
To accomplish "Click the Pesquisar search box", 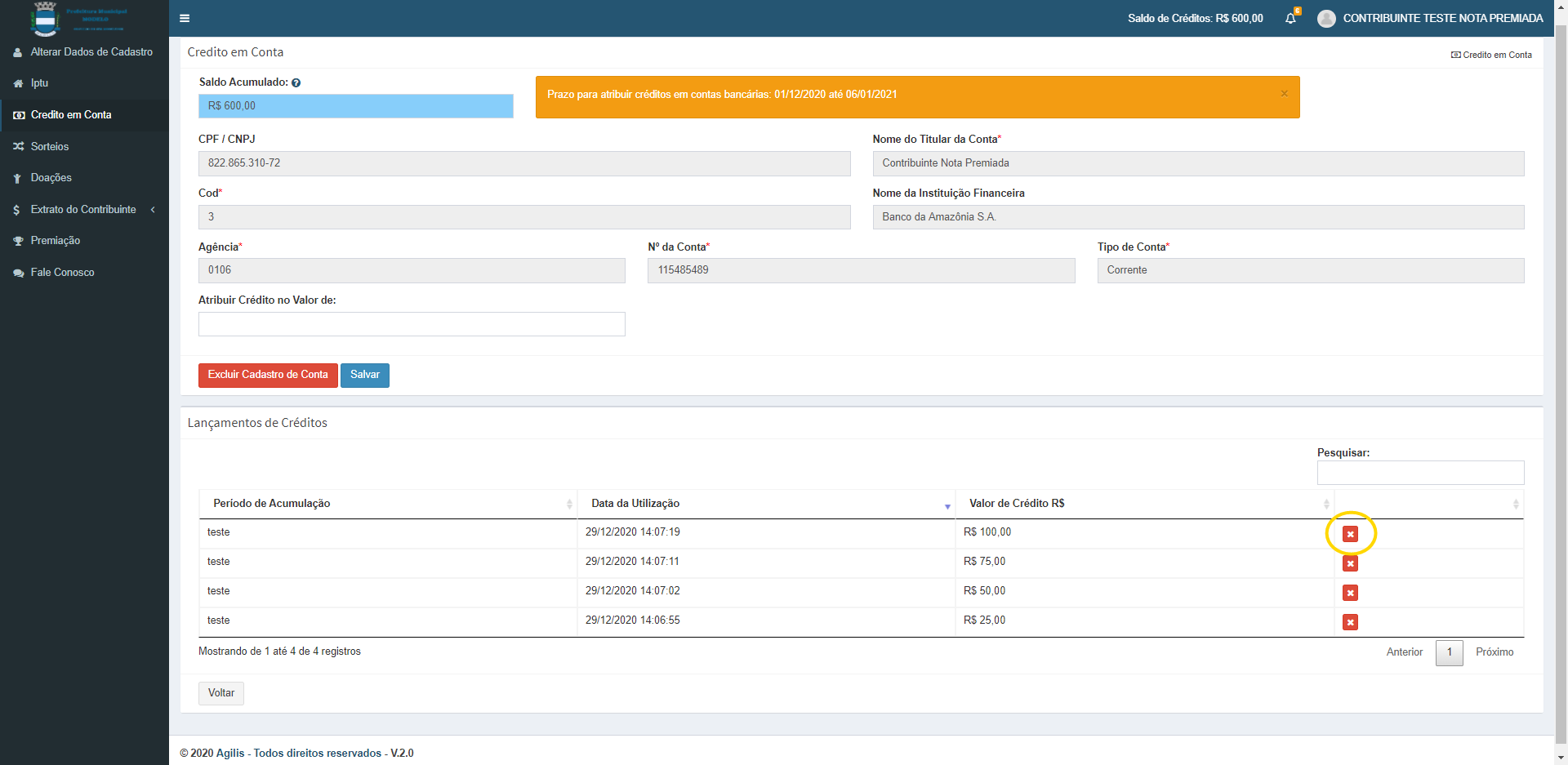I will (x=1420, y=473).
